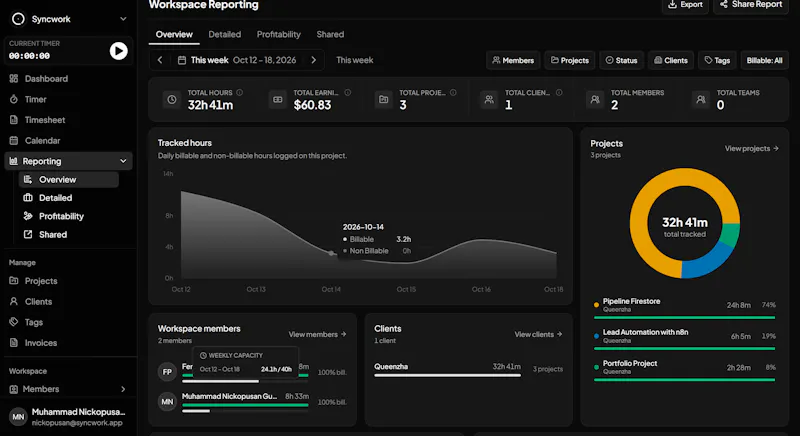
Task: Open the Billable: All filter
Action: [x=764, y=60]
